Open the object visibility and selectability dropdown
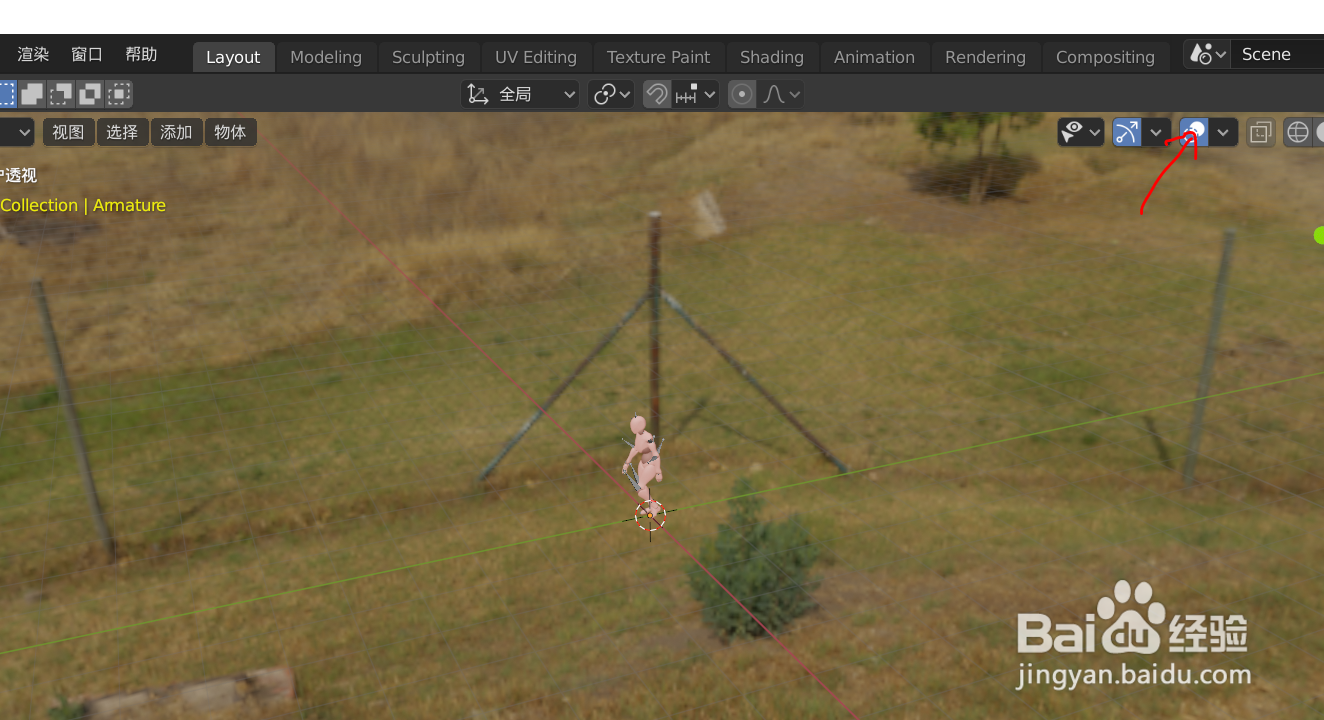 tap(1081, 132)
